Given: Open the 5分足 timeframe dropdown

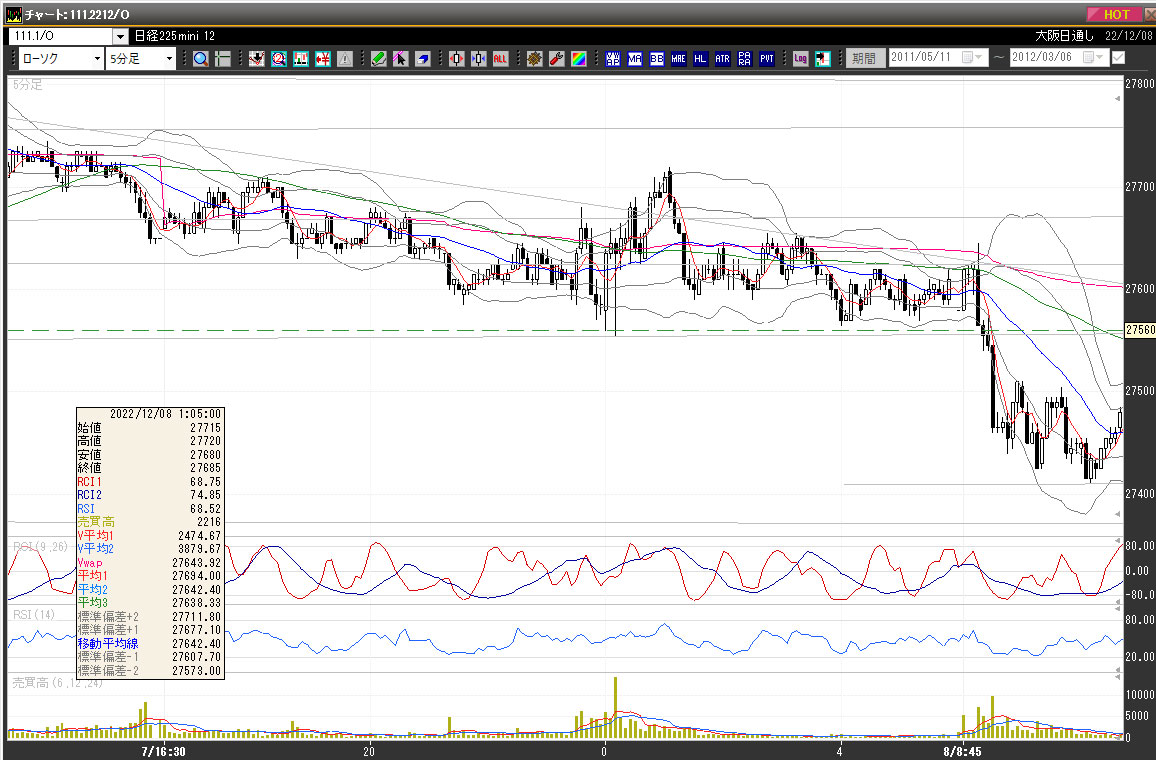Looking at the screenshot, I should [x=169, y=58].
